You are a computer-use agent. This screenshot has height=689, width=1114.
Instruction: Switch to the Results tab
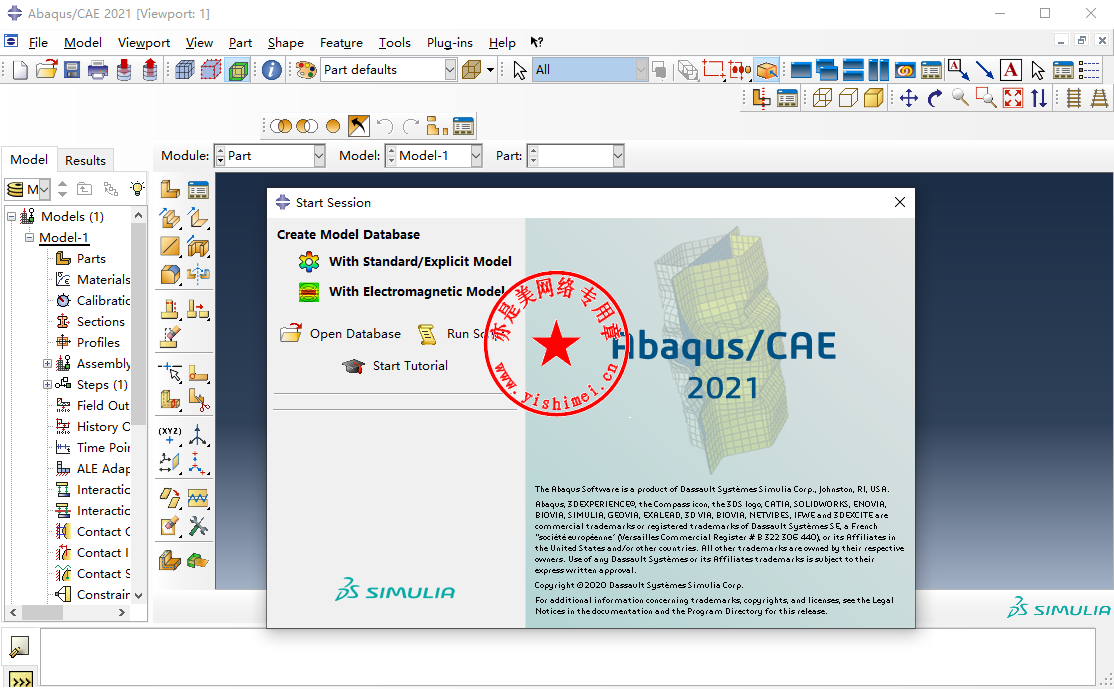point(85,161)
